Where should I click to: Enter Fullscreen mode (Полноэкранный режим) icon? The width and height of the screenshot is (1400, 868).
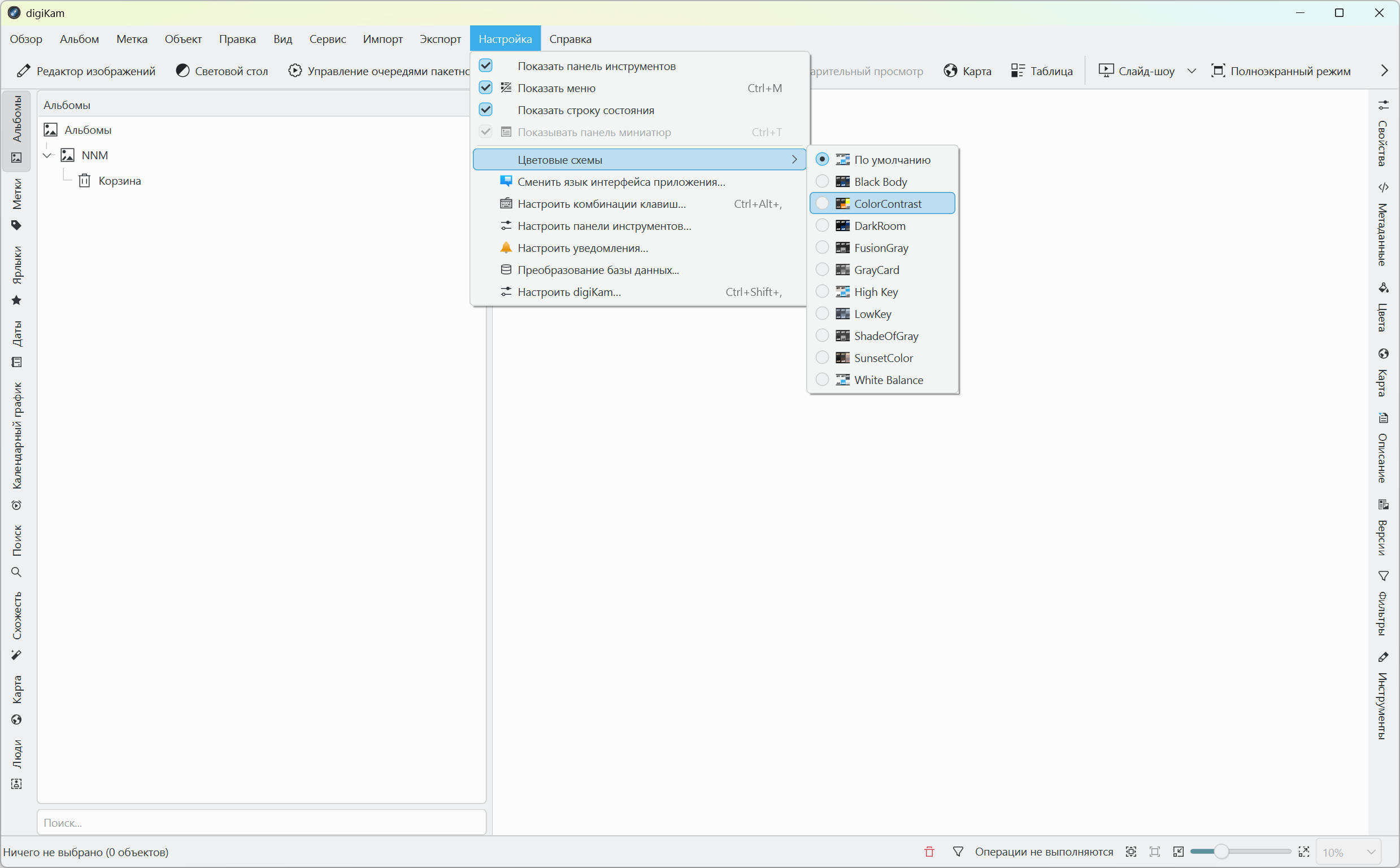pos(1218,71)
